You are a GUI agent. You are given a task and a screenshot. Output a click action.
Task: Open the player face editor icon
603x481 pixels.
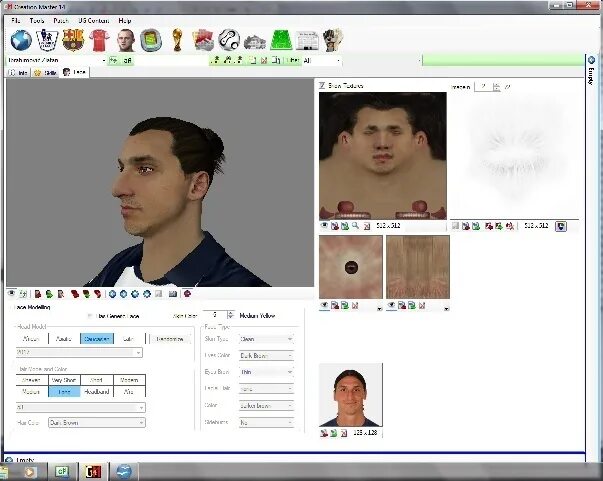point(126,40)
